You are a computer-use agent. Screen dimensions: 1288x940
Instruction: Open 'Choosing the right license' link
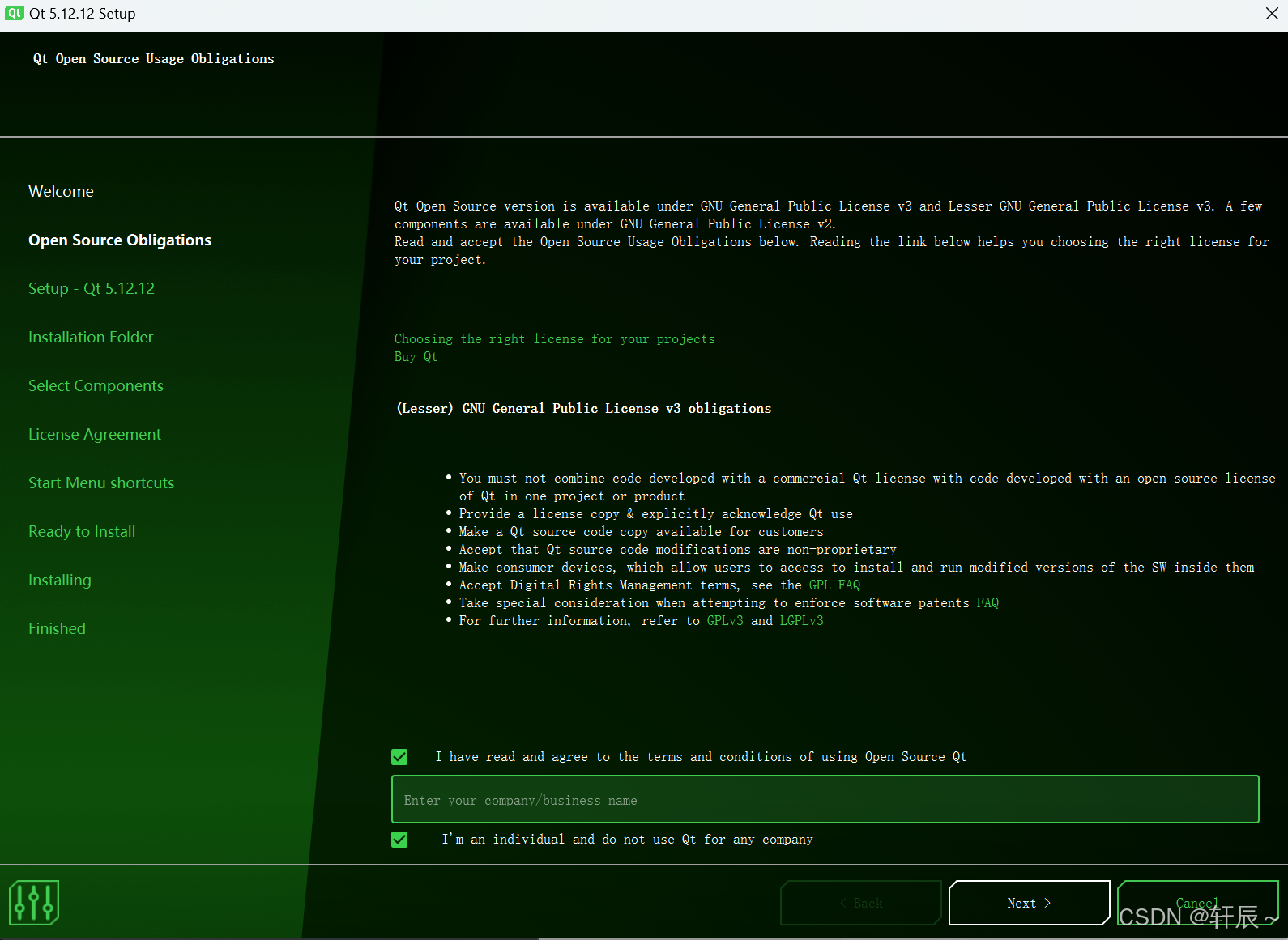(554, 339)
